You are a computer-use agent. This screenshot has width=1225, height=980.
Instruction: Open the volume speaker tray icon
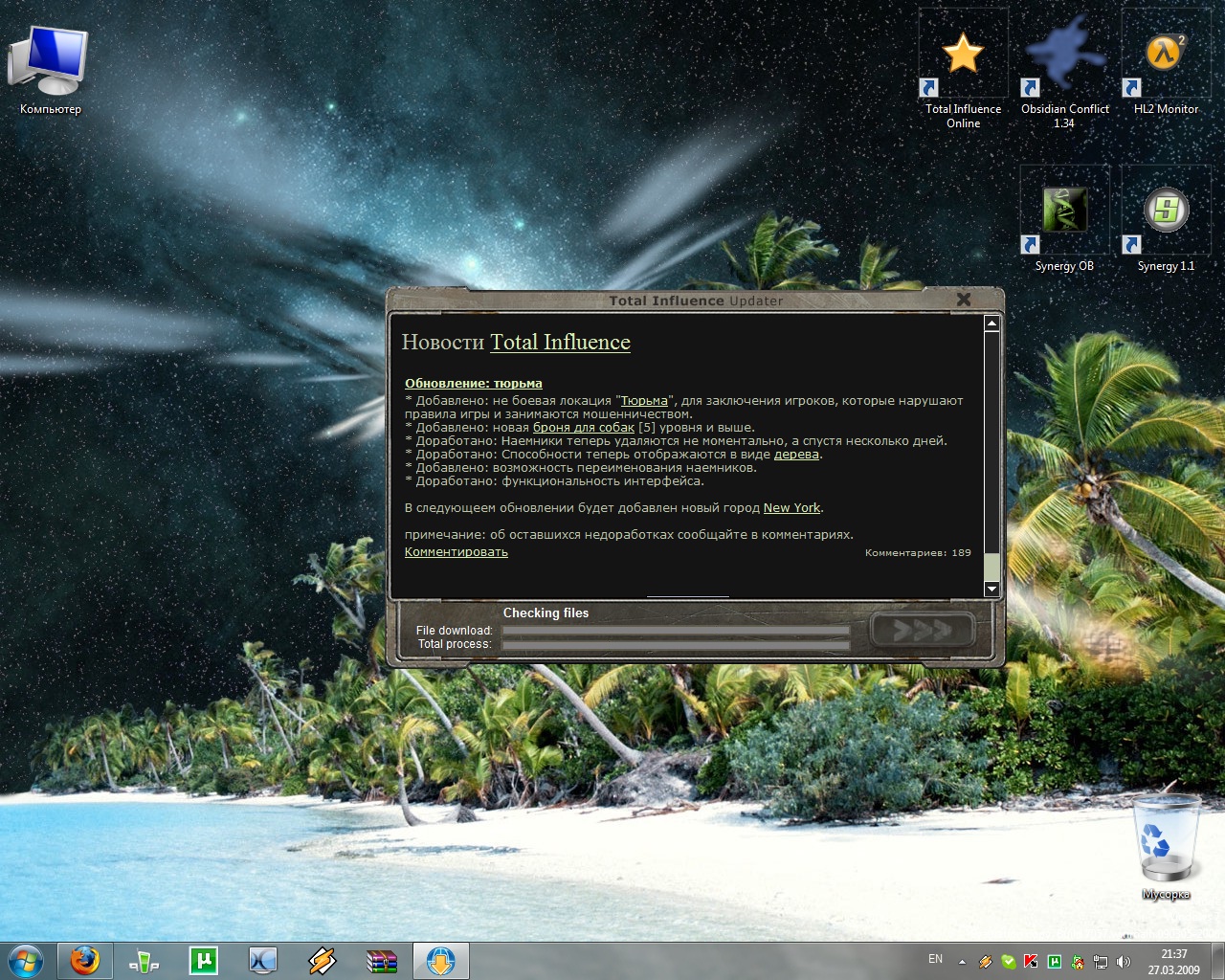[1124, 961]
